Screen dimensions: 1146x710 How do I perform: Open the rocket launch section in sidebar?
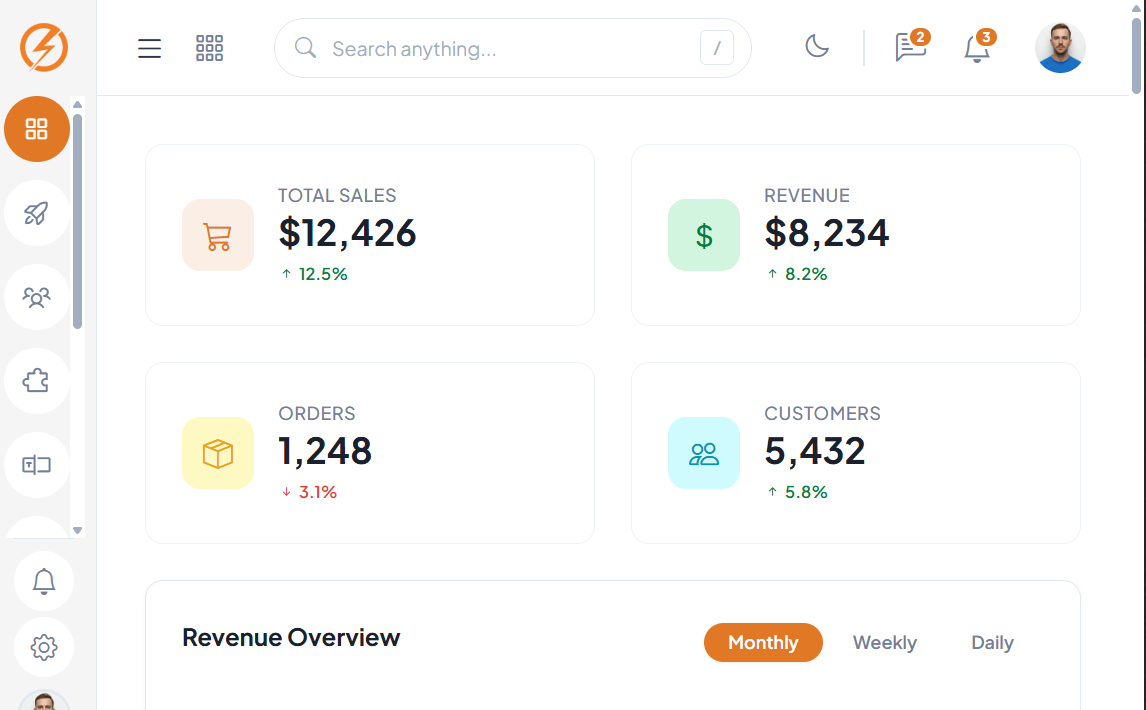(36, 213)
